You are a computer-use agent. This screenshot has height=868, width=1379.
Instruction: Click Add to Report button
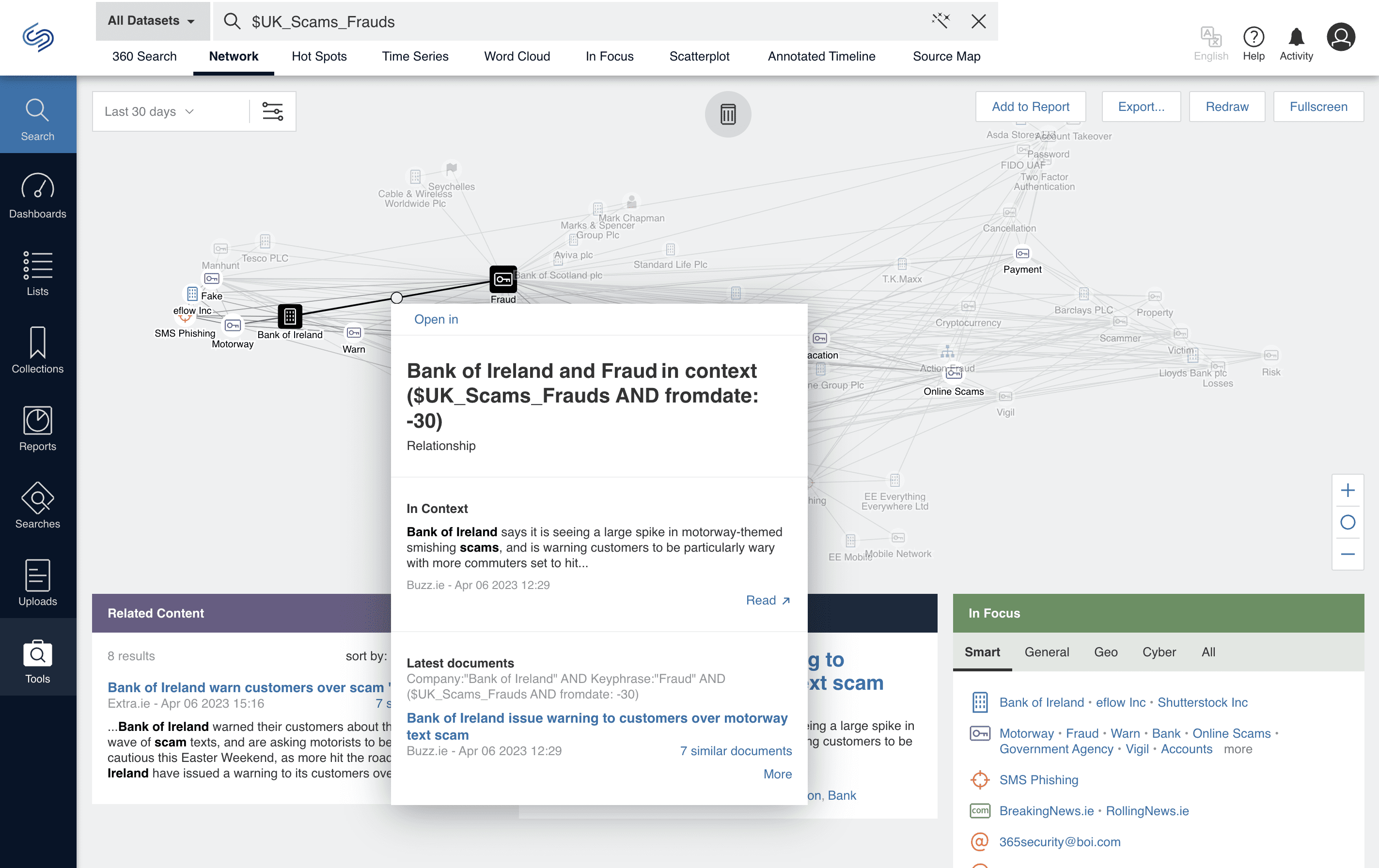(1030, 107)
